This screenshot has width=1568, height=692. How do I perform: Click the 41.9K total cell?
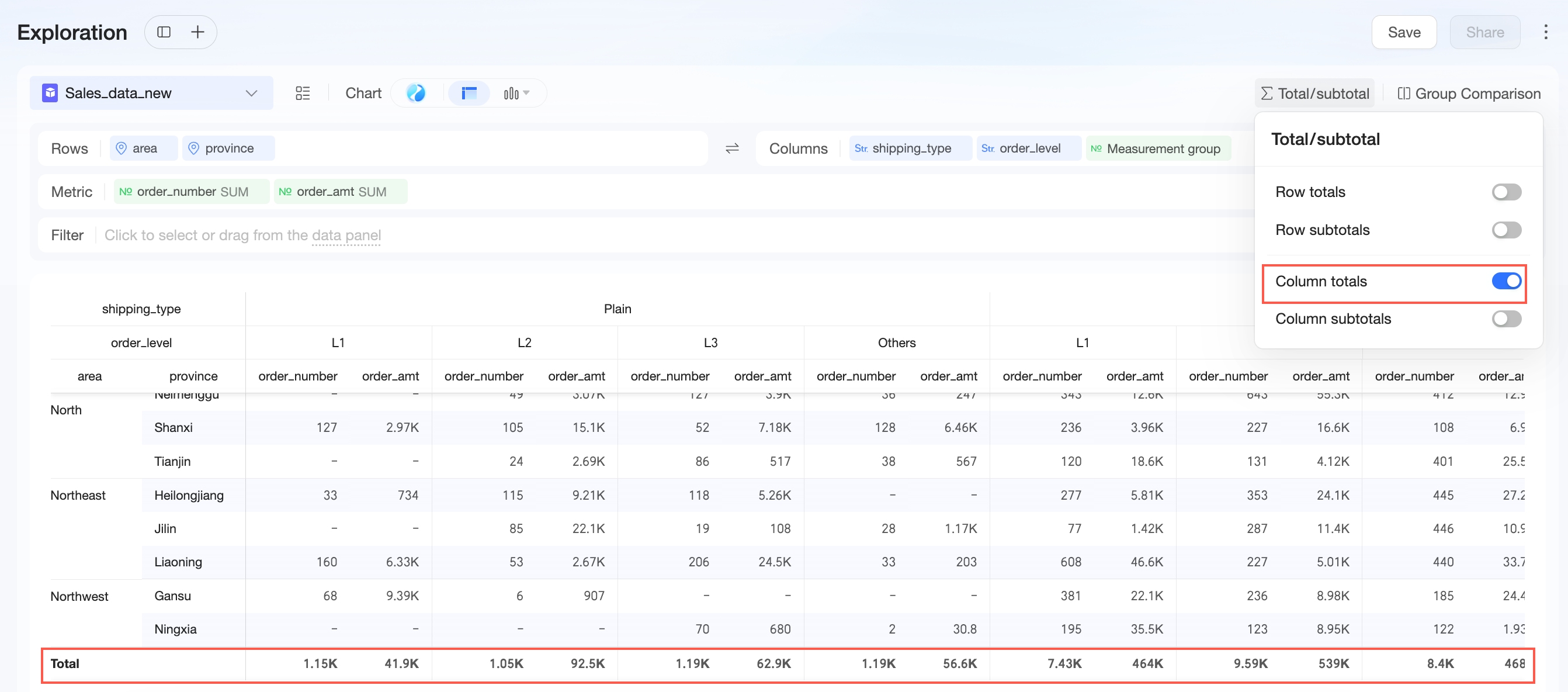pyautogui.click(x=401, y=664)
